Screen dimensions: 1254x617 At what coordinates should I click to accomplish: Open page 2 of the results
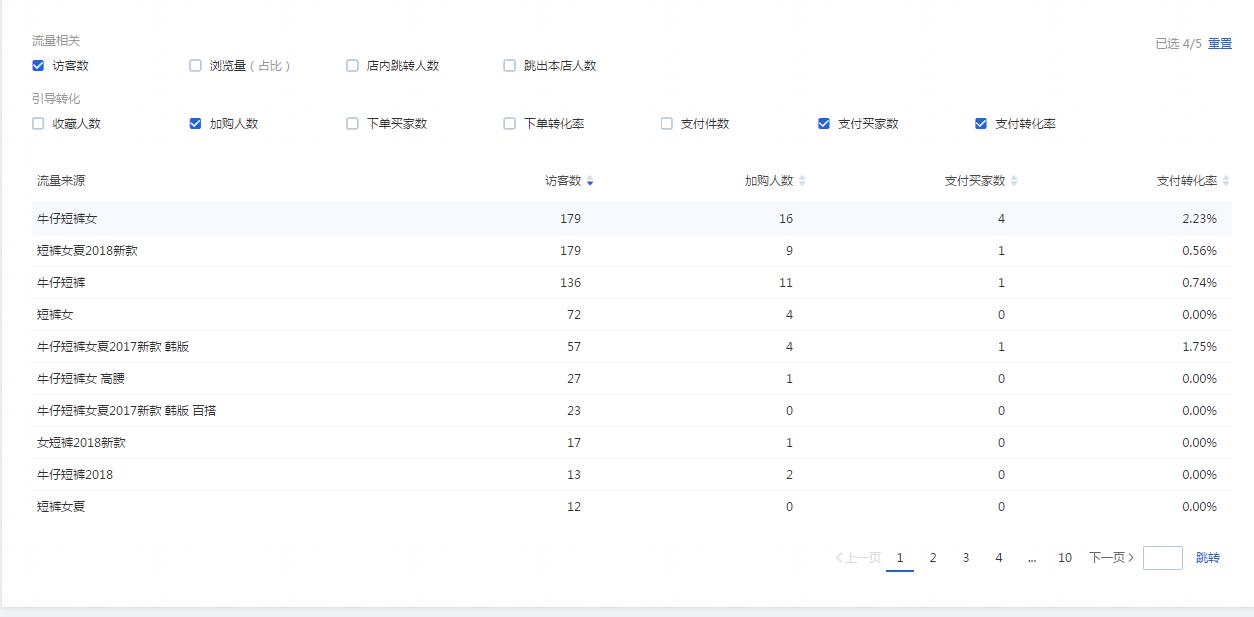tap(933, 558)
